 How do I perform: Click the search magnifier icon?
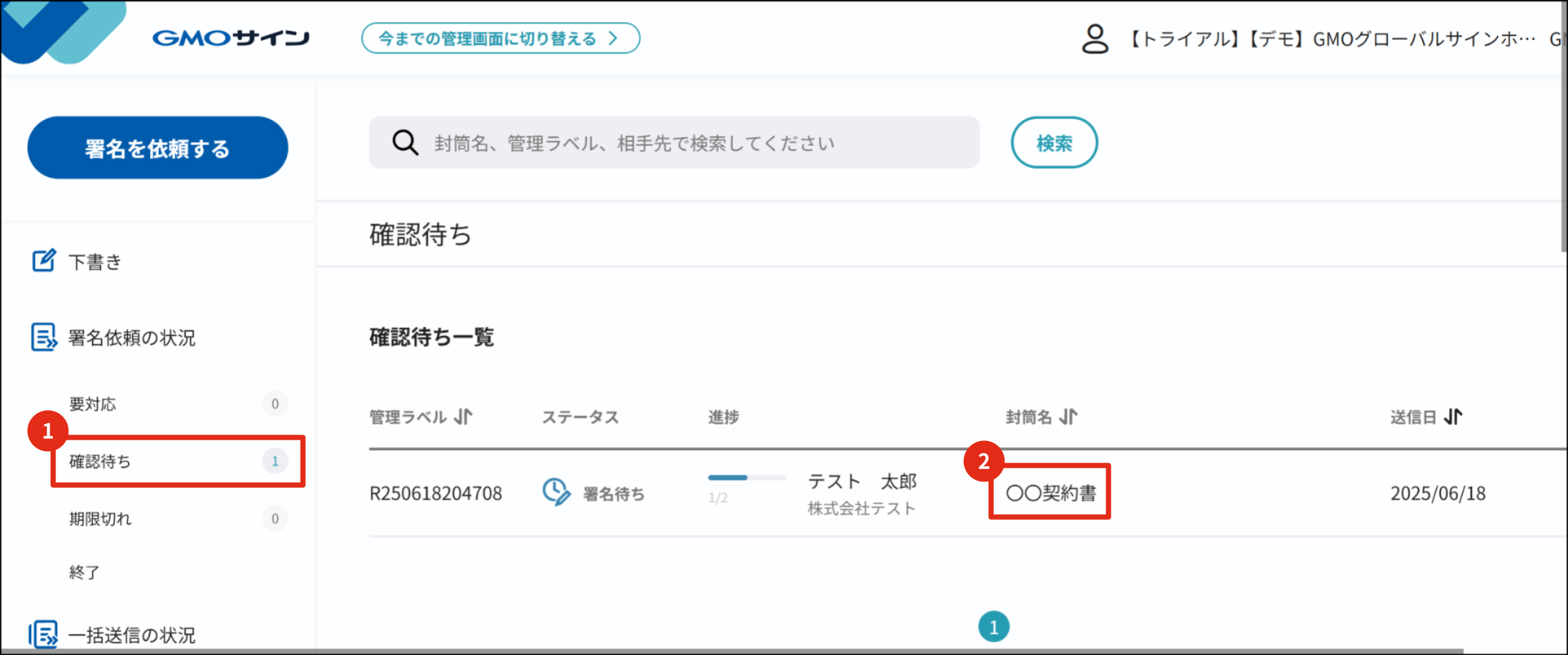click(405, 142)
